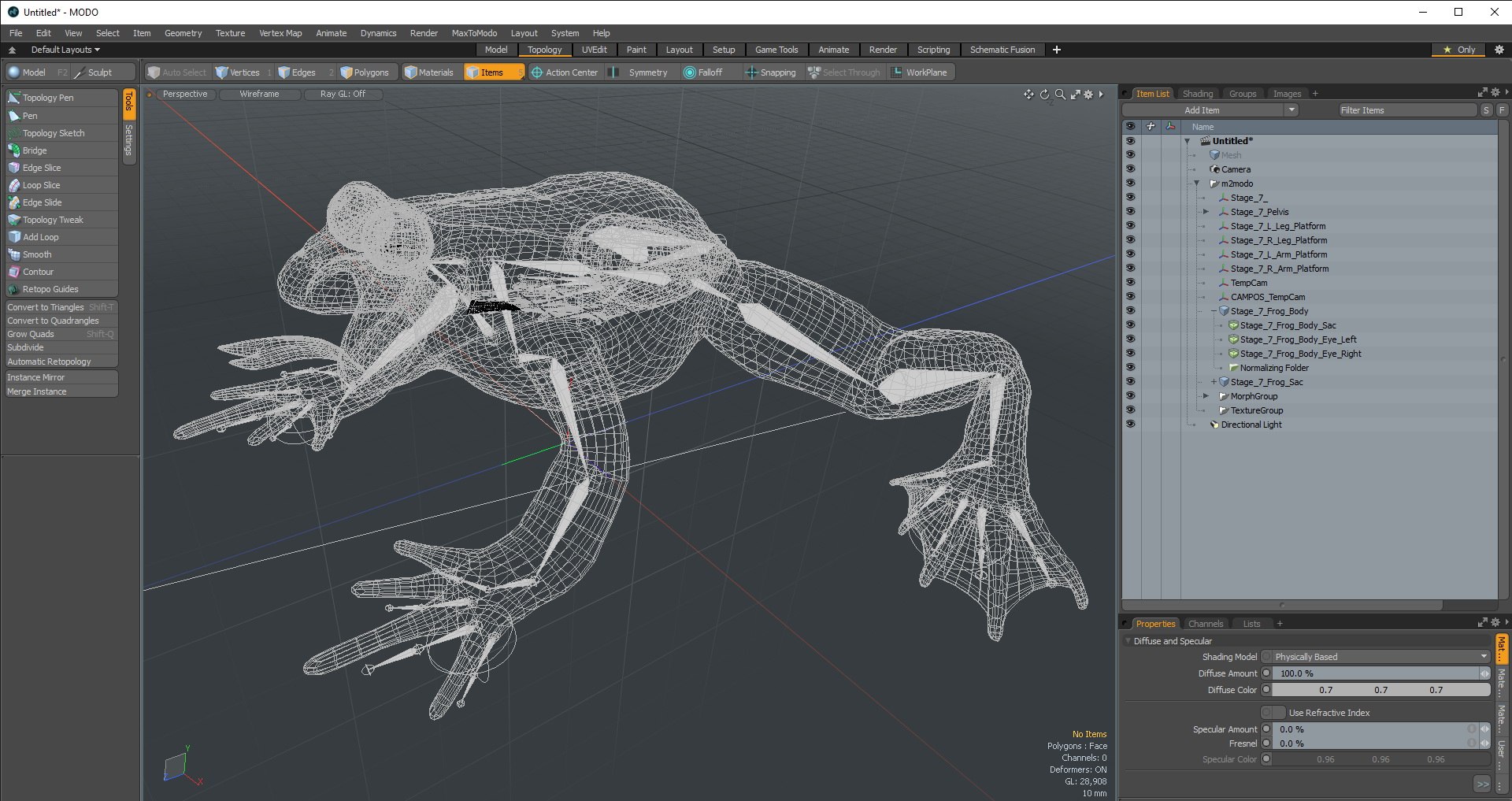Hide the Camera item via its eye icon
The width and height of the screenshot is (1512, 801).
(1130, 169)
